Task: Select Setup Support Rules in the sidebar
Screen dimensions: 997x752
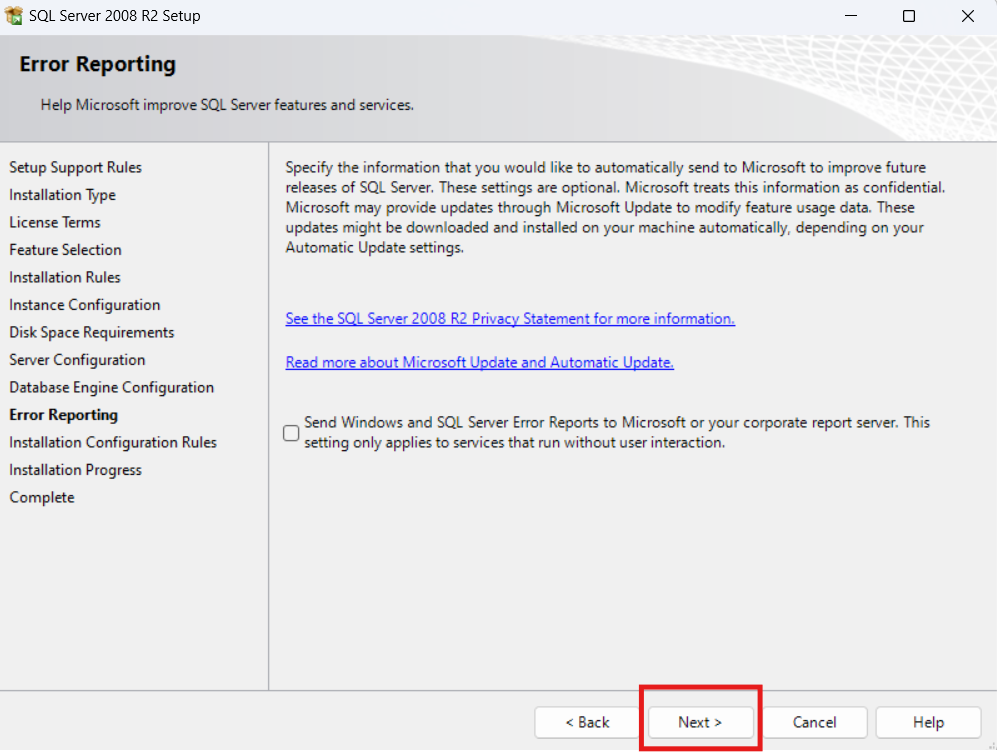Action: coord(75,167)
